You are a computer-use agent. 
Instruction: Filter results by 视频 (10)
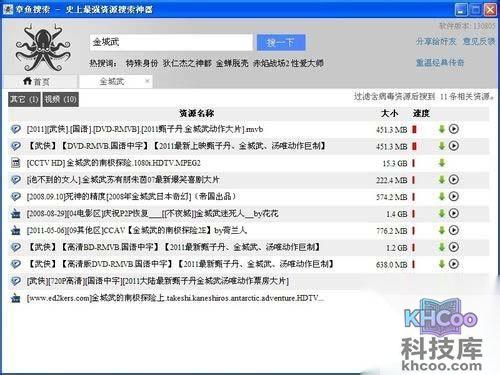[61, 99]
